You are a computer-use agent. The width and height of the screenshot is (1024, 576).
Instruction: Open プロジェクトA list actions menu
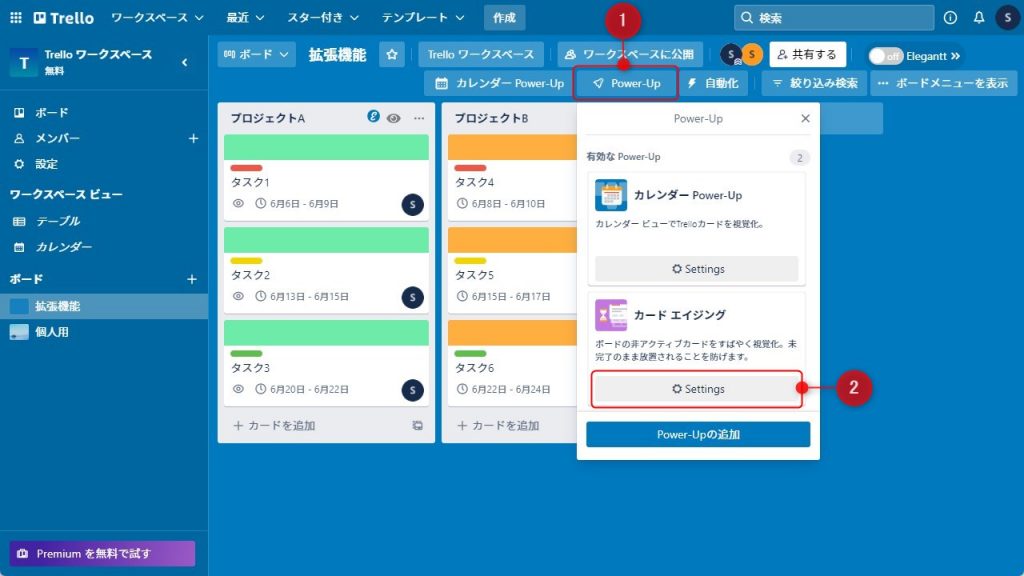419,118
